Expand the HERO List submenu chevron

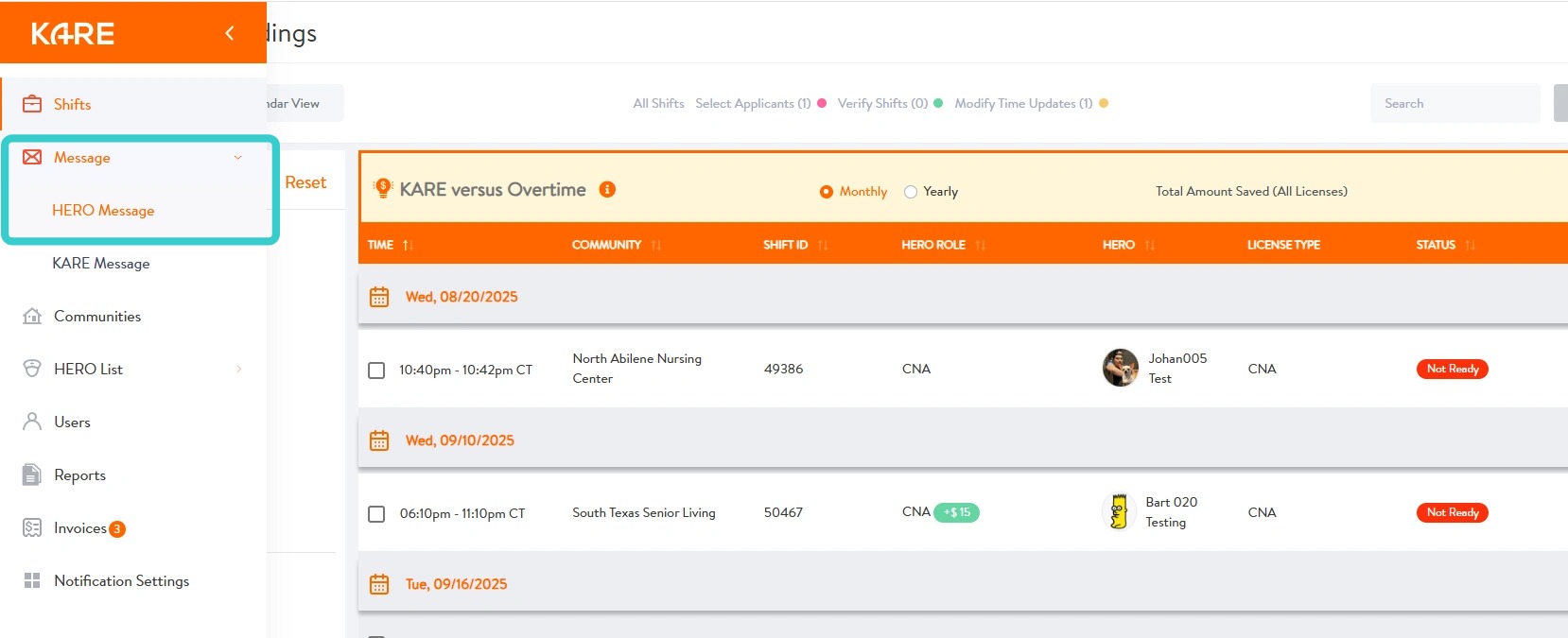click(x=238, y=369)
